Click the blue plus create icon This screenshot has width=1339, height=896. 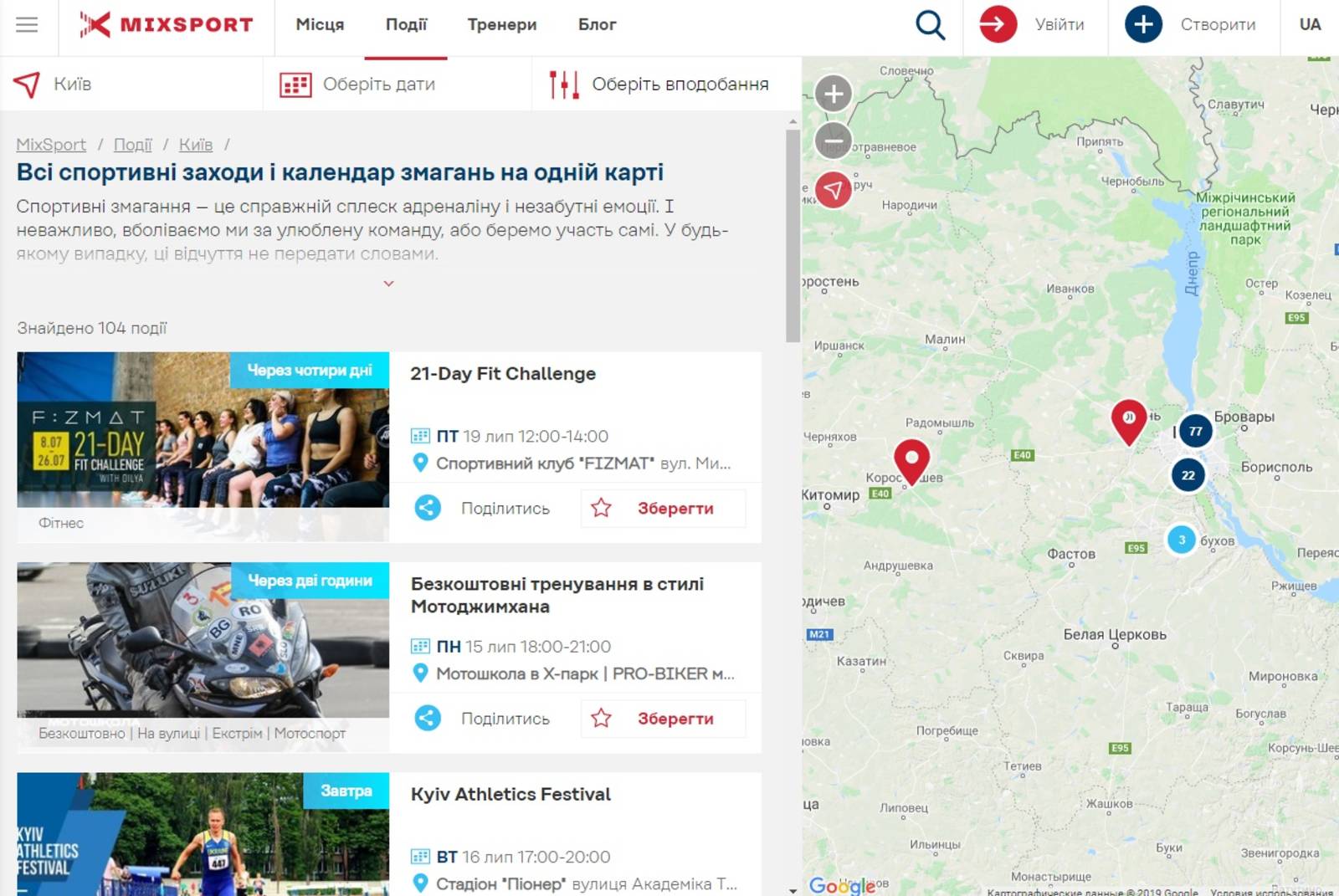pos(1143,24)
